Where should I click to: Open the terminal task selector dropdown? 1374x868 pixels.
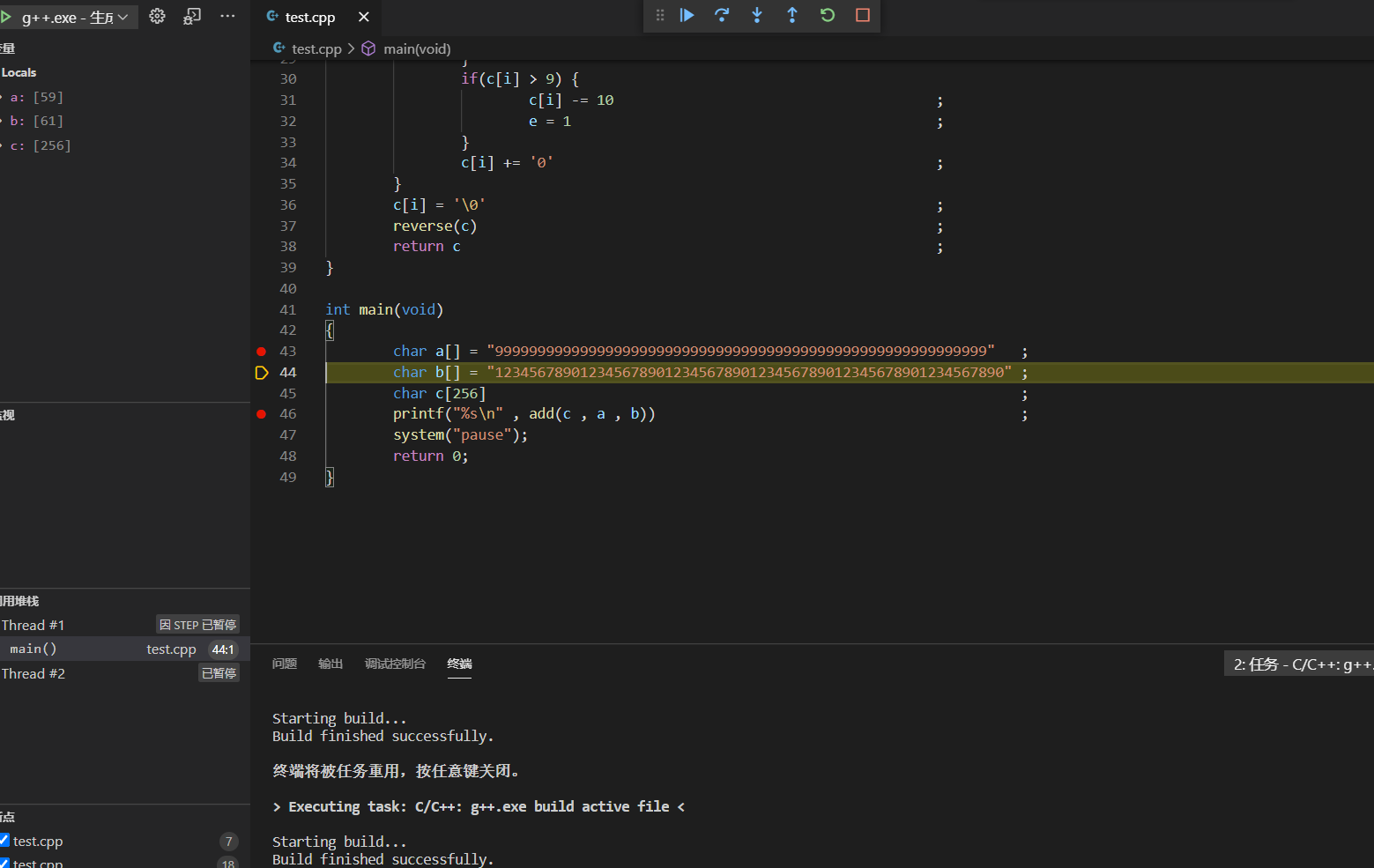[1299, 664]
